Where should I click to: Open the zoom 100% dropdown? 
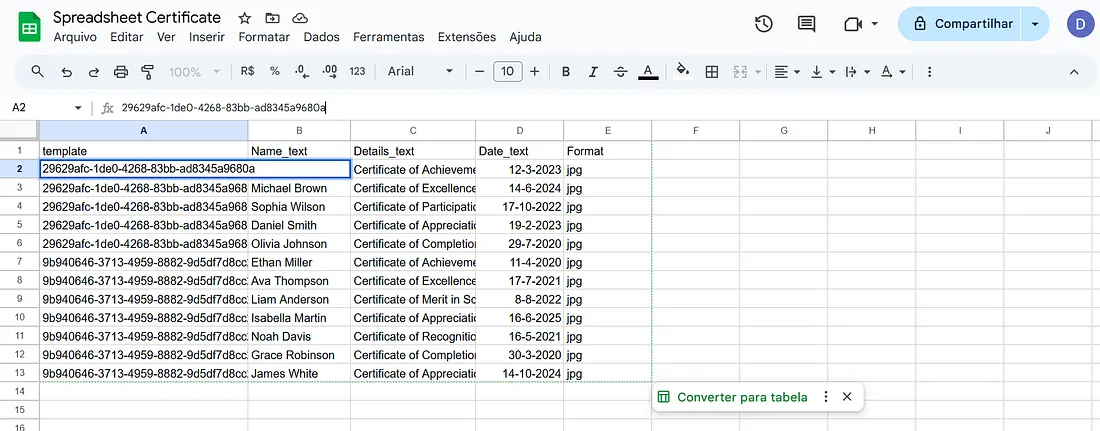pos(194,72)
